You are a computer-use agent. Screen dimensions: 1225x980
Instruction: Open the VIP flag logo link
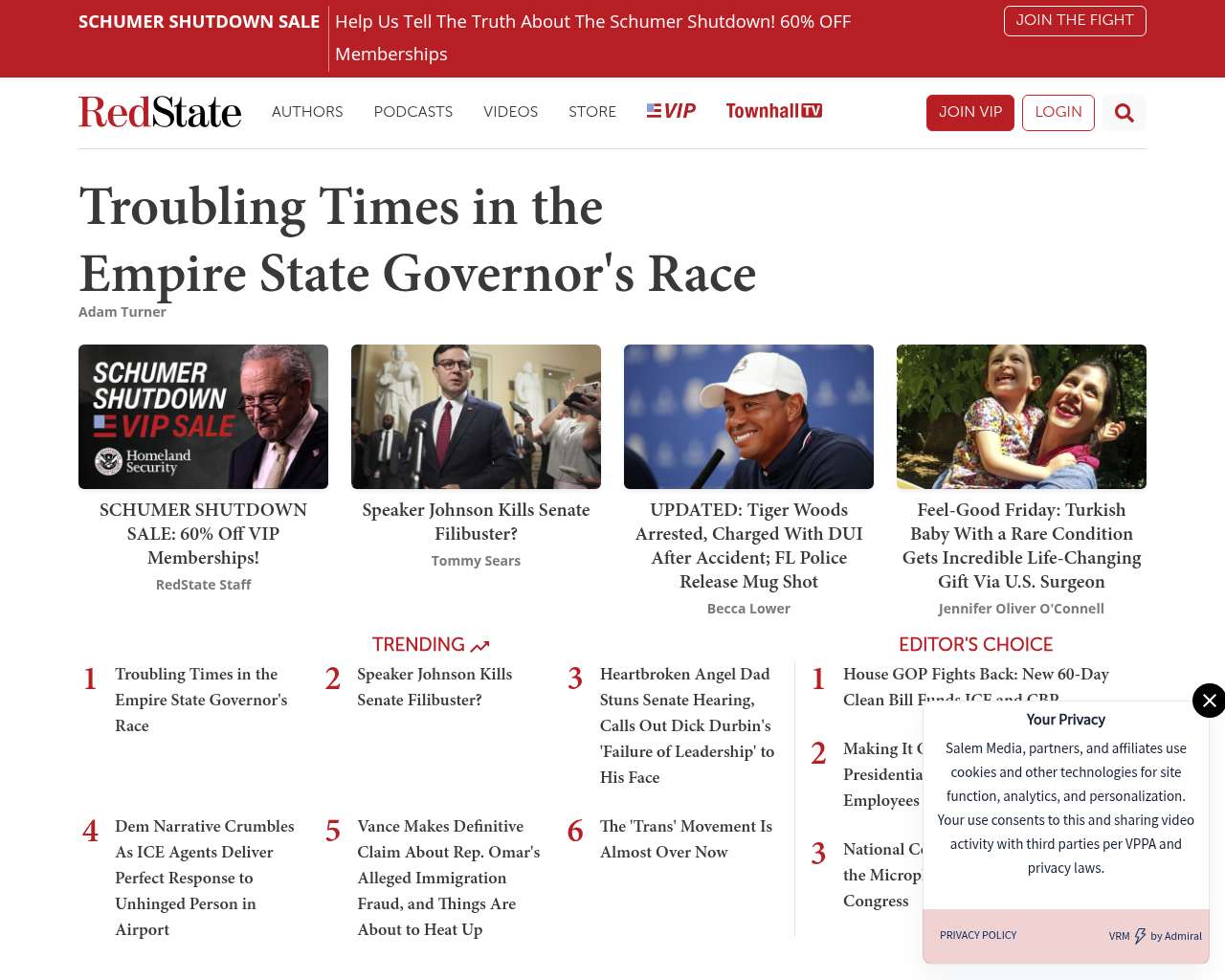click(671, 111)
